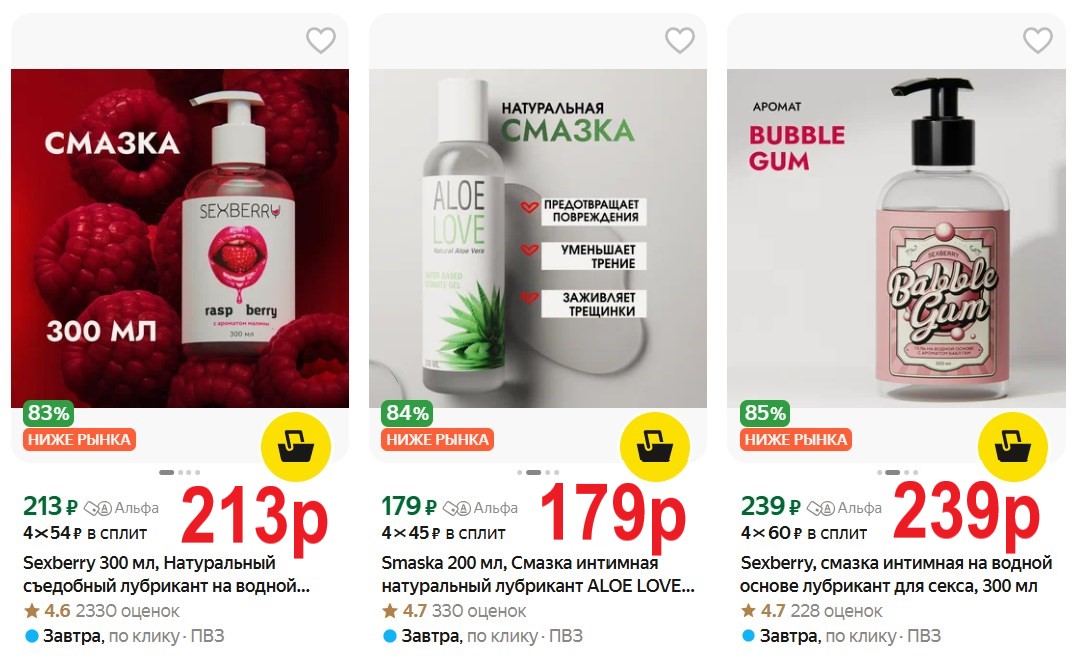1076x664 pixels.
Task: Click the Альфа card icon under raspberry product
Action: 98,508
